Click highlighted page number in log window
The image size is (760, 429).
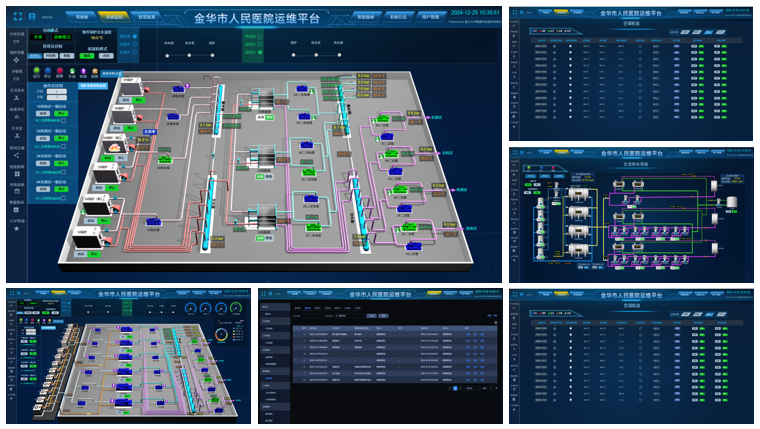tap(455, 388)
